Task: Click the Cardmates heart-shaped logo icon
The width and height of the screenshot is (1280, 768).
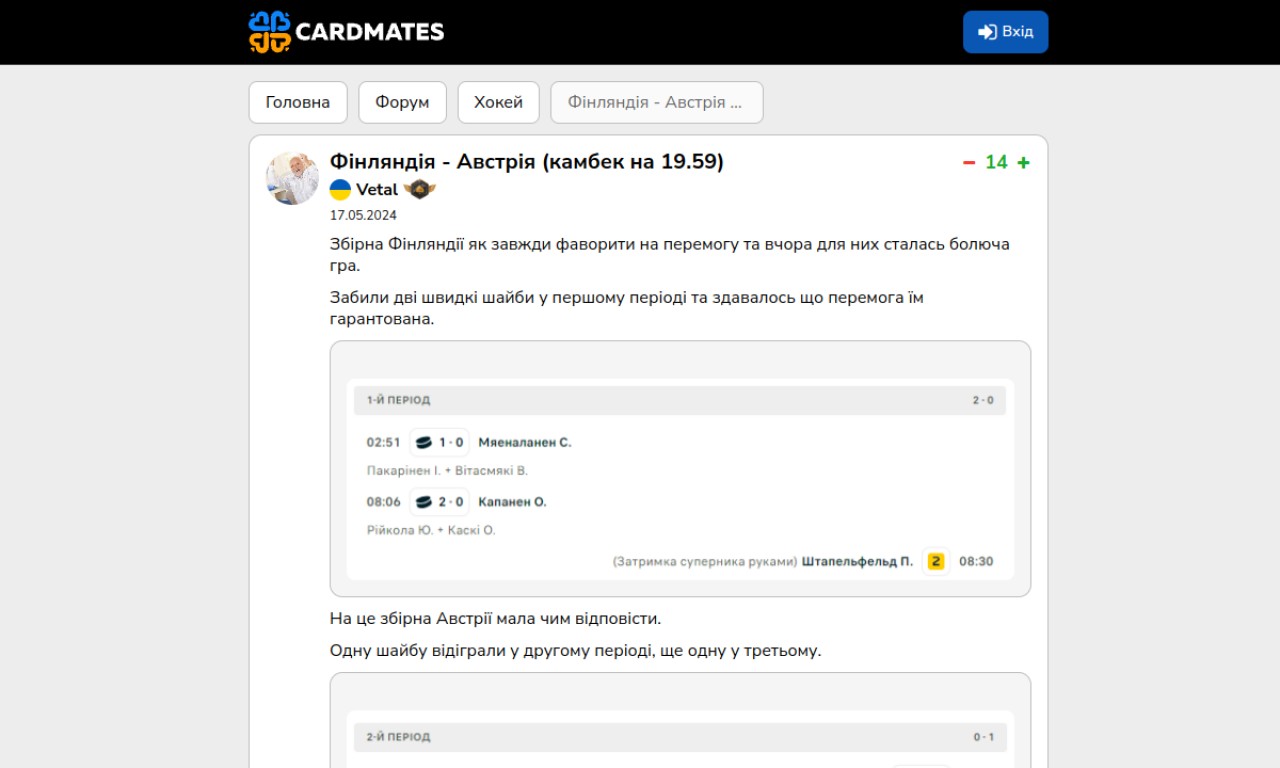Action: click(270, 32)
